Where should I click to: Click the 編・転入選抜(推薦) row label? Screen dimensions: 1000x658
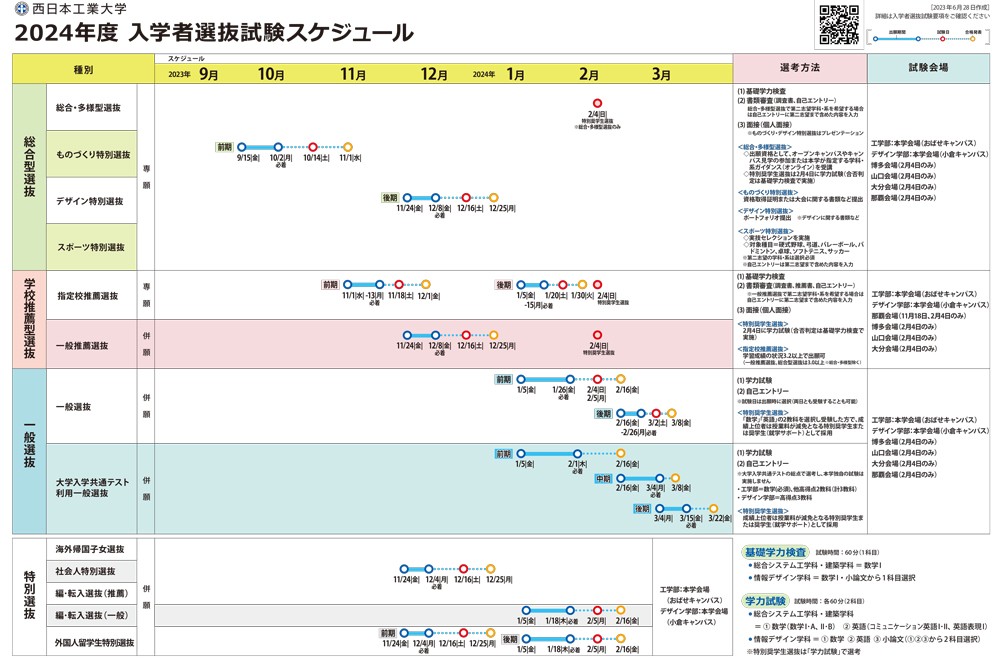pos(91,593)
